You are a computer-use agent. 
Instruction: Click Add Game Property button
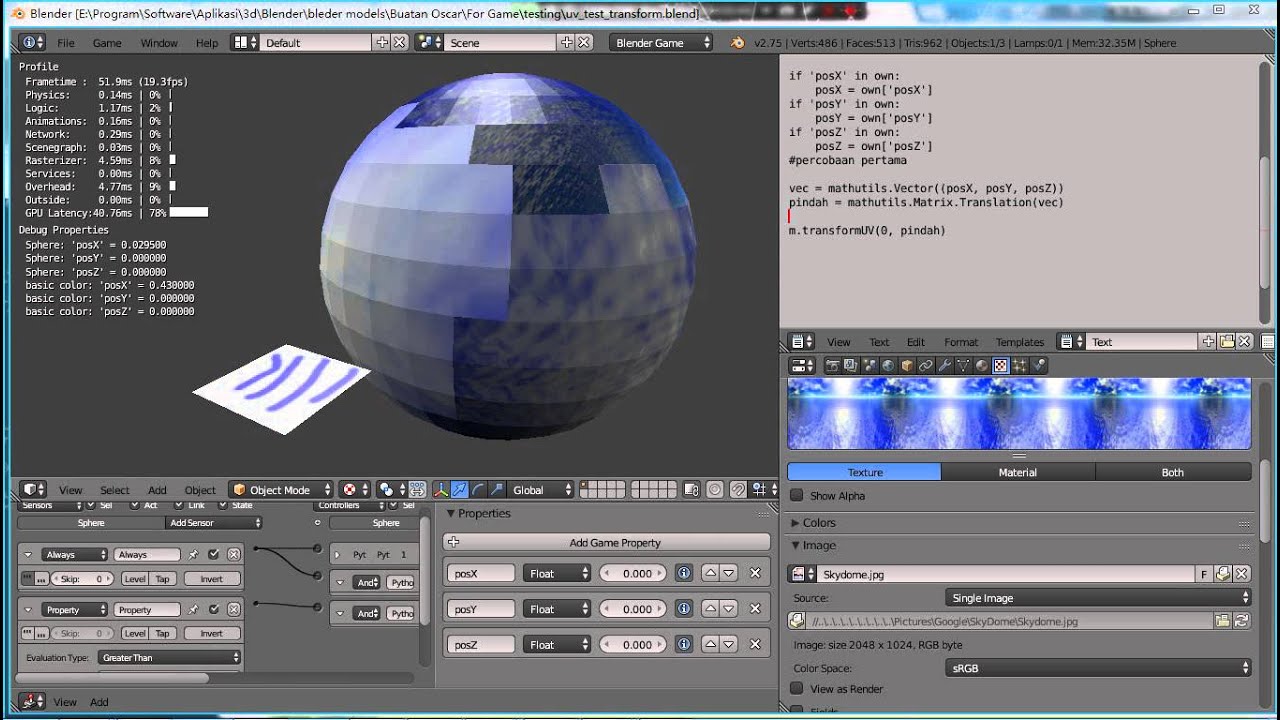coord(606,543)
